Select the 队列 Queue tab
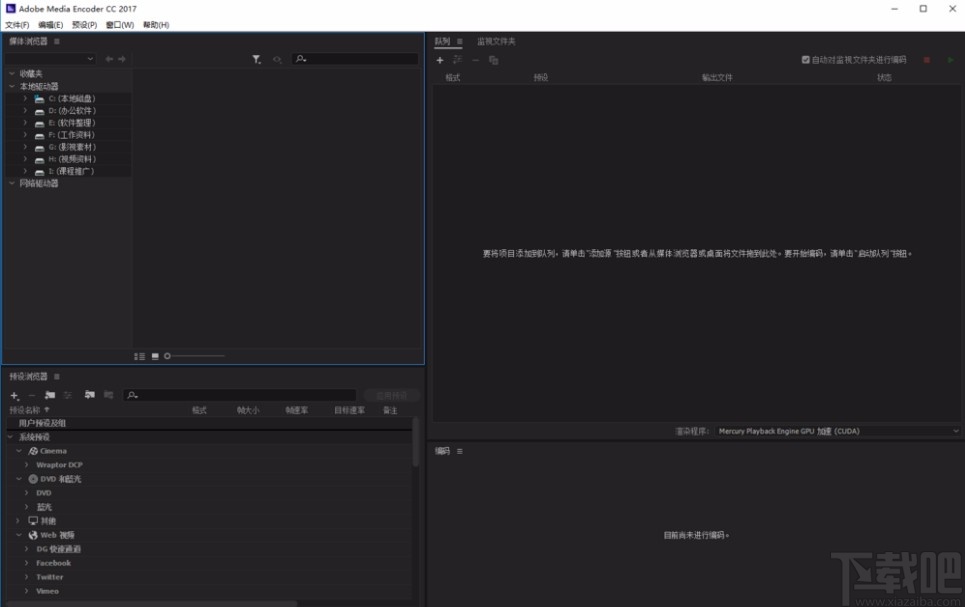Image resolution: width=965 pixels, height=607 pixels. point(442,41)
